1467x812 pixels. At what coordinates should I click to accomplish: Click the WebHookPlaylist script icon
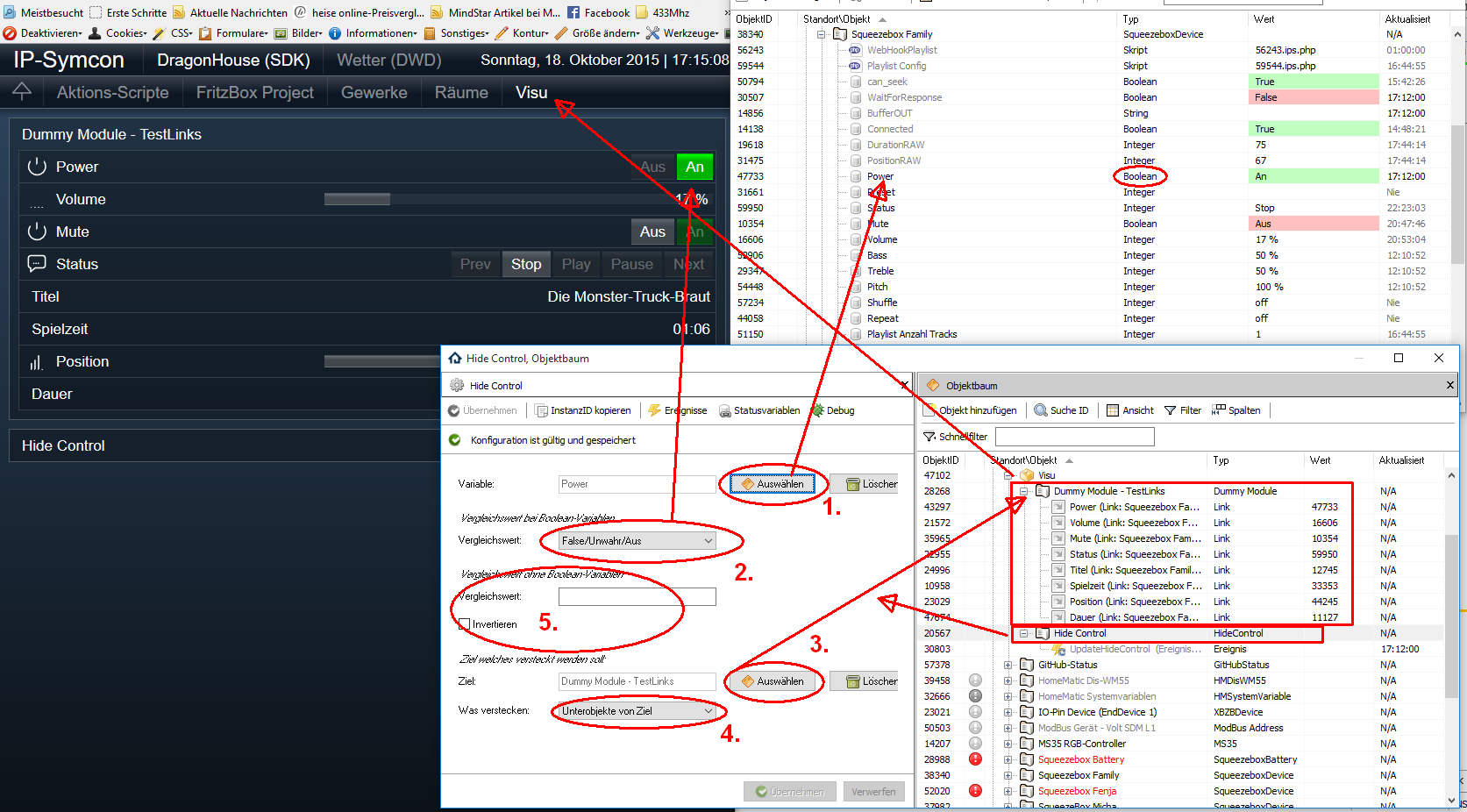pos(855,50)
